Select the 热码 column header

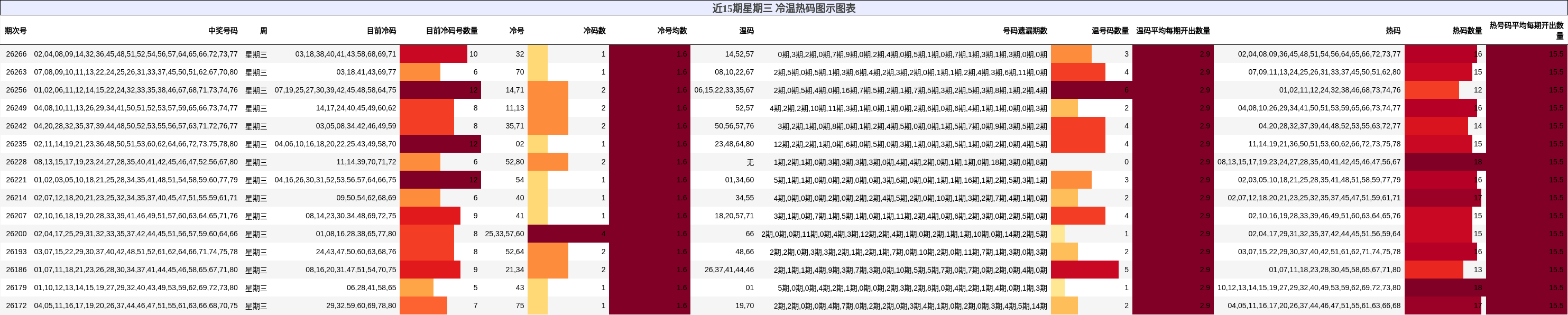point(1394,31)
